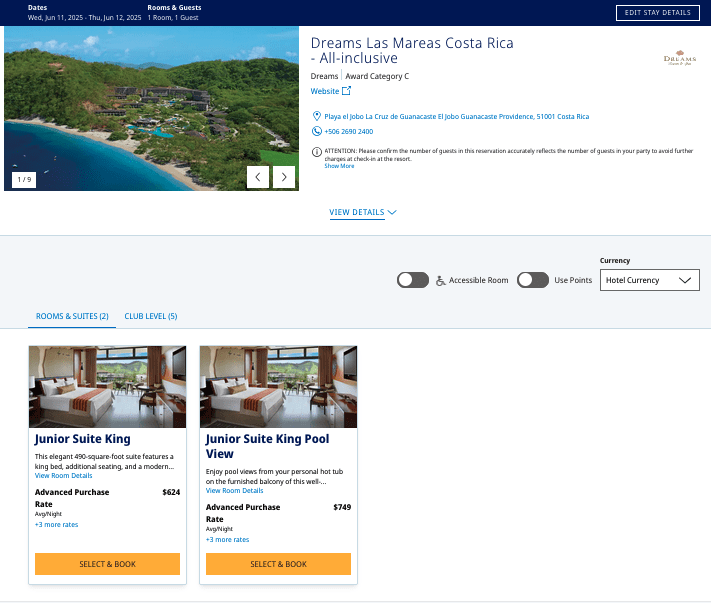Open Junior Suite King Pool View photo
This screenshot has height=603, width=711.
(x=278, y=387)
